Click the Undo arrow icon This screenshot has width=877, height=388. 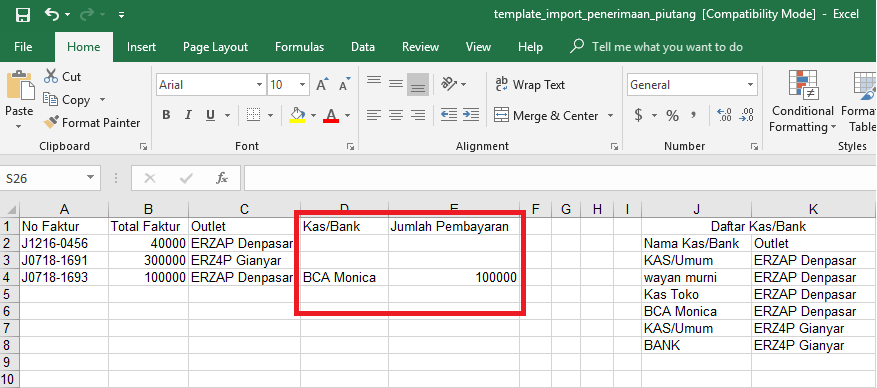point(51,15)
